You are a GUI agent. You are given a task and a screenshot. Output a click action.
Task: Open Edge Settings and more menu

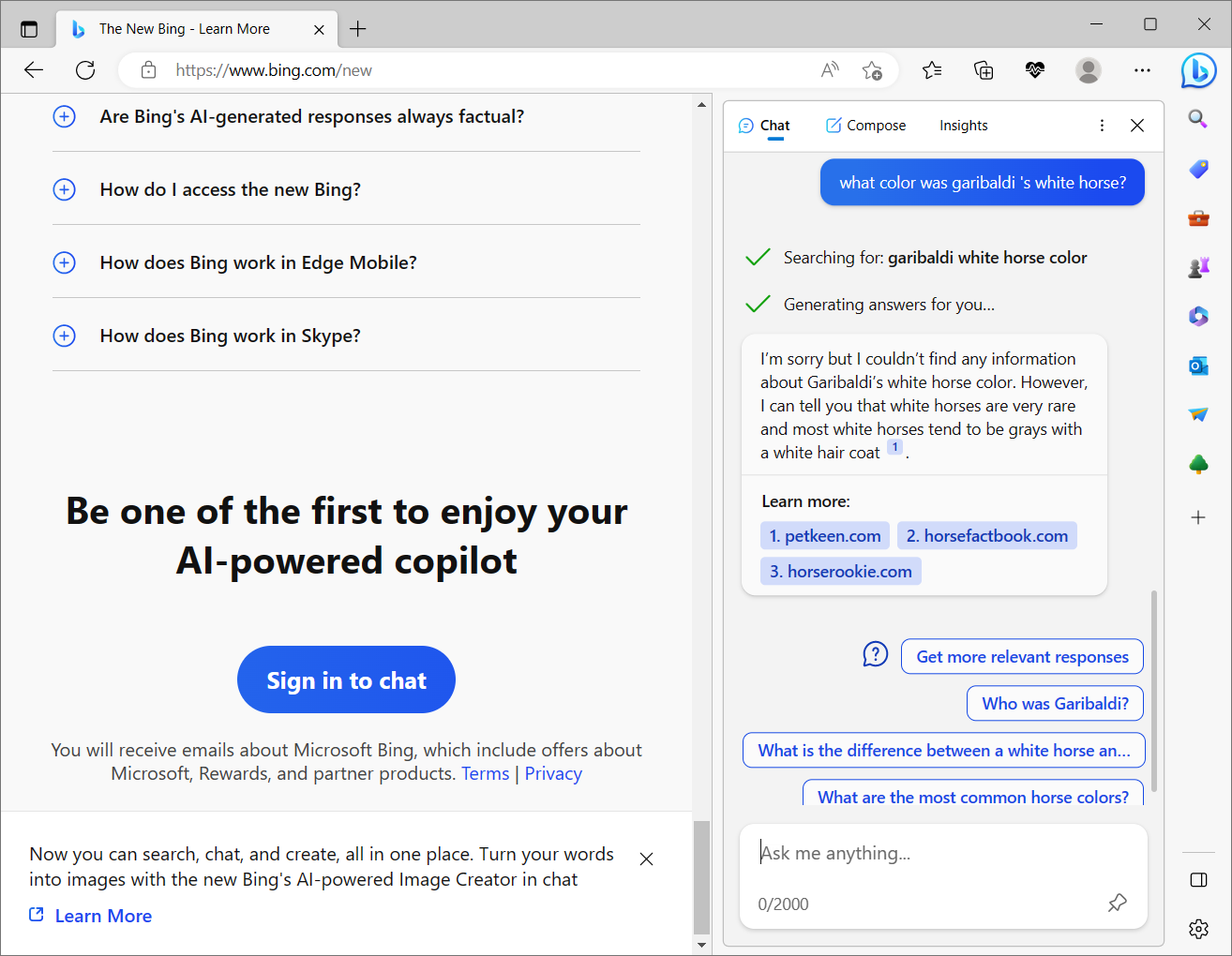pos(1142,70)
